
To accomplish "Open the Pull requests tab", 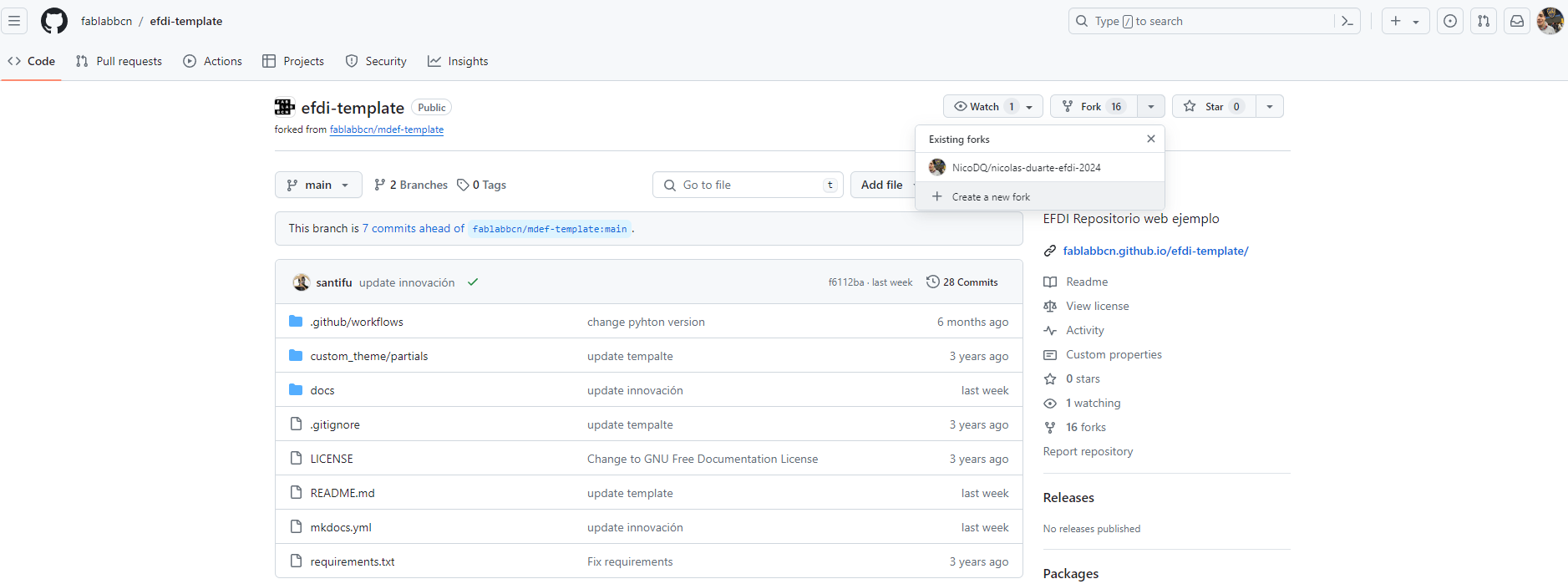I will pyautogui.click(x=119, y=61).
